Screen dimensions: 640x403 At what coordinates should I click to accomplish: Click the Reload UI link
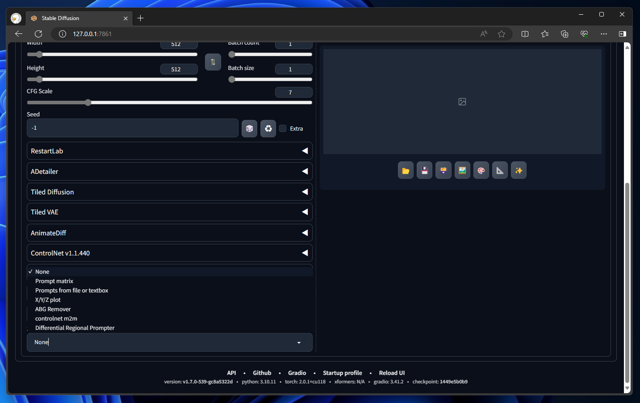pos(391,373)
